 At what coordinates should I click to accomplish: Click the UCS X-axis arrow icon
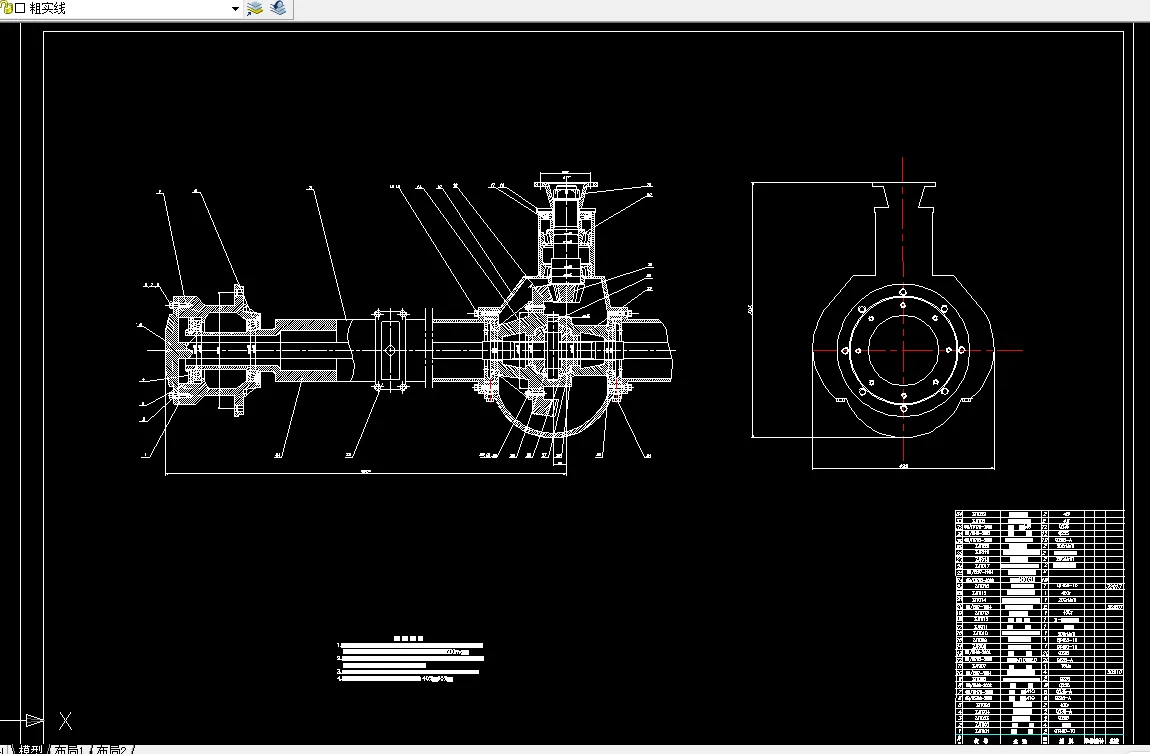pos(34,720)
